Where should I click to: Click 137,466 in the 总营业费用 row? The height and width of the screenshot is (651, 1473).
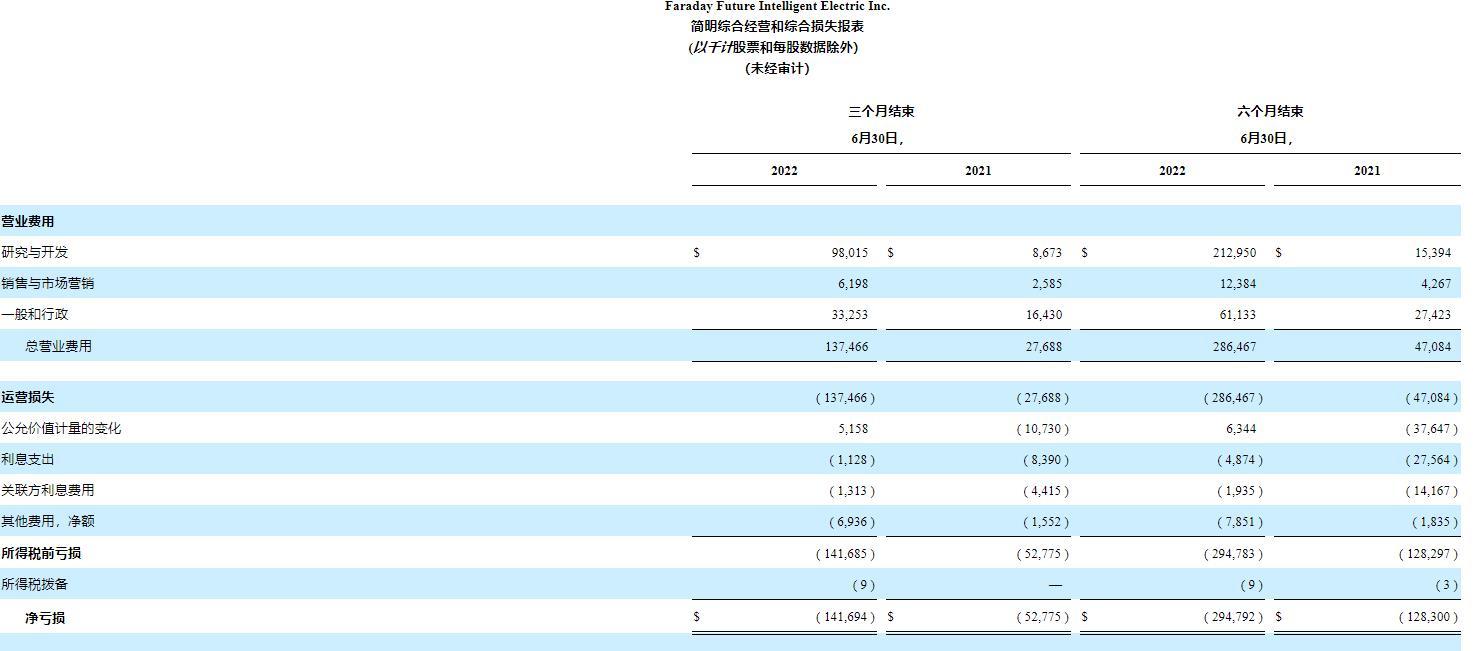[x=846, y=347]
